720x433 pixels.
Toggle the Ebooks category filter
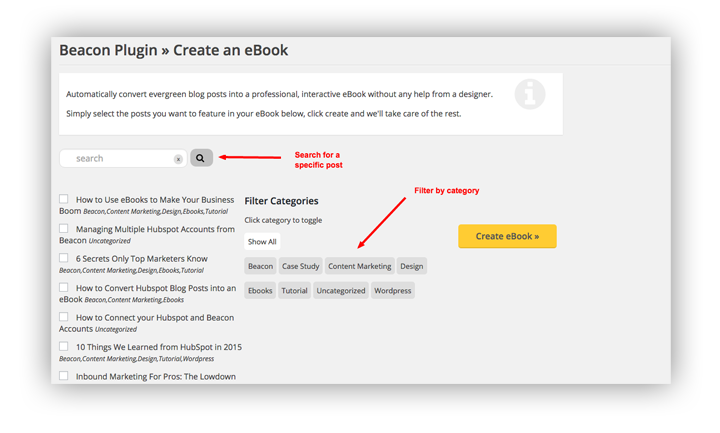click(x=260, y=291)
